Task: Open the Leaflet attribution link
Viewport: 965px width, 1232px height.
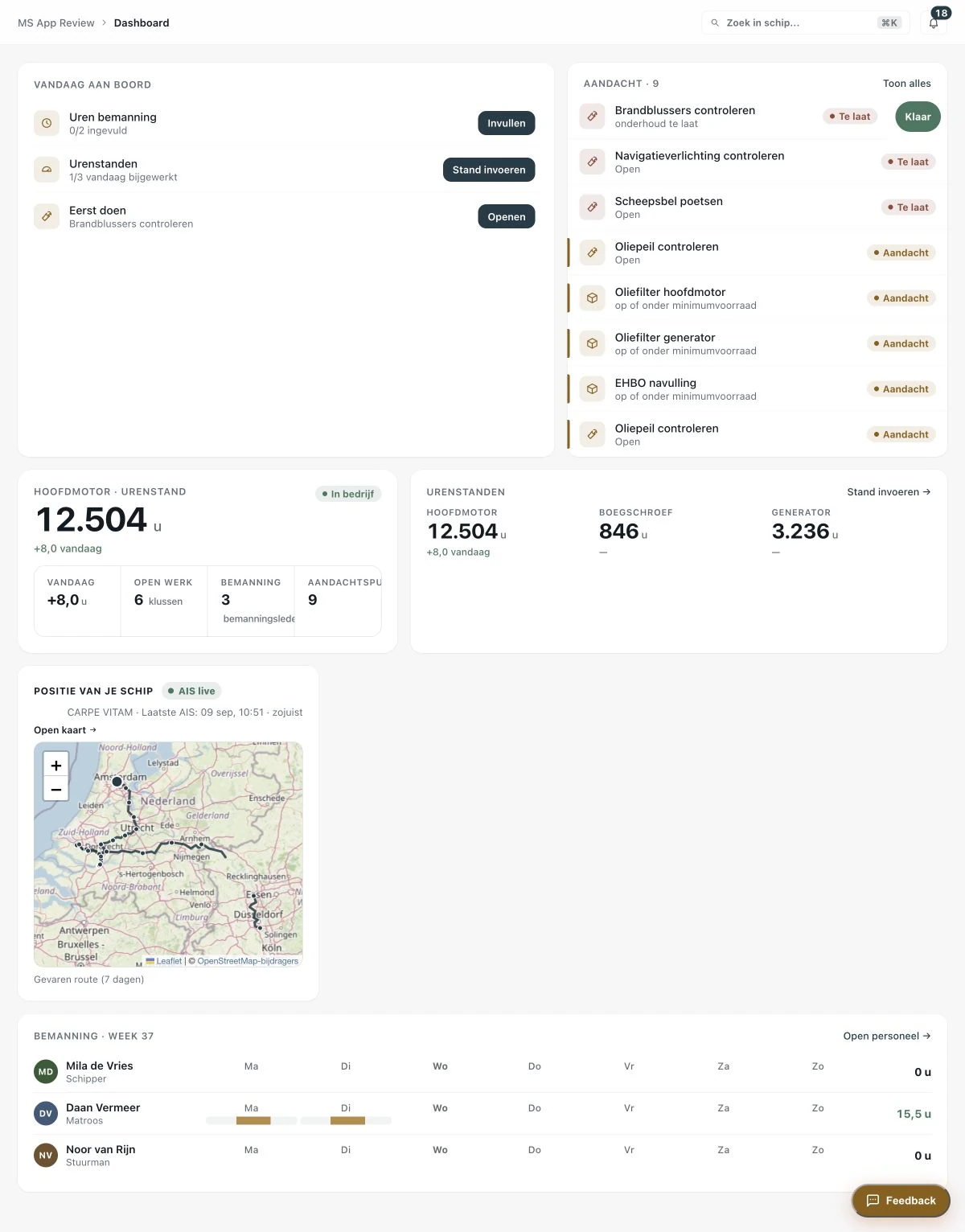Action: point(164,961)
